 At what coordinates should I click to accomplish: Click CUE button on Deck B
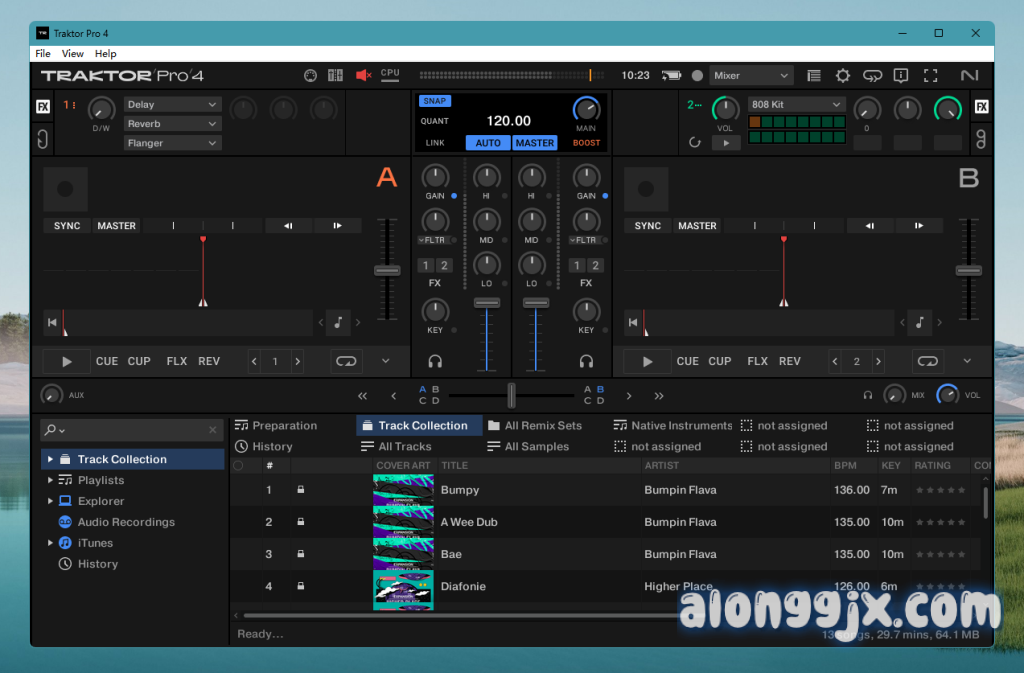point(687,361)
